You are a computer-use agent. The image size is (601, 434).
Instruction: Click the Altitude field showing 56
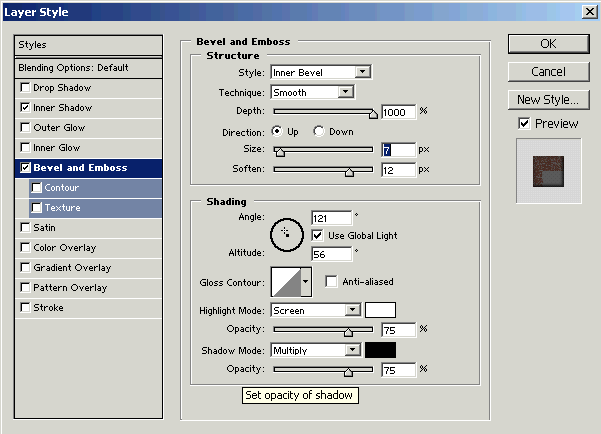(332, 254)
